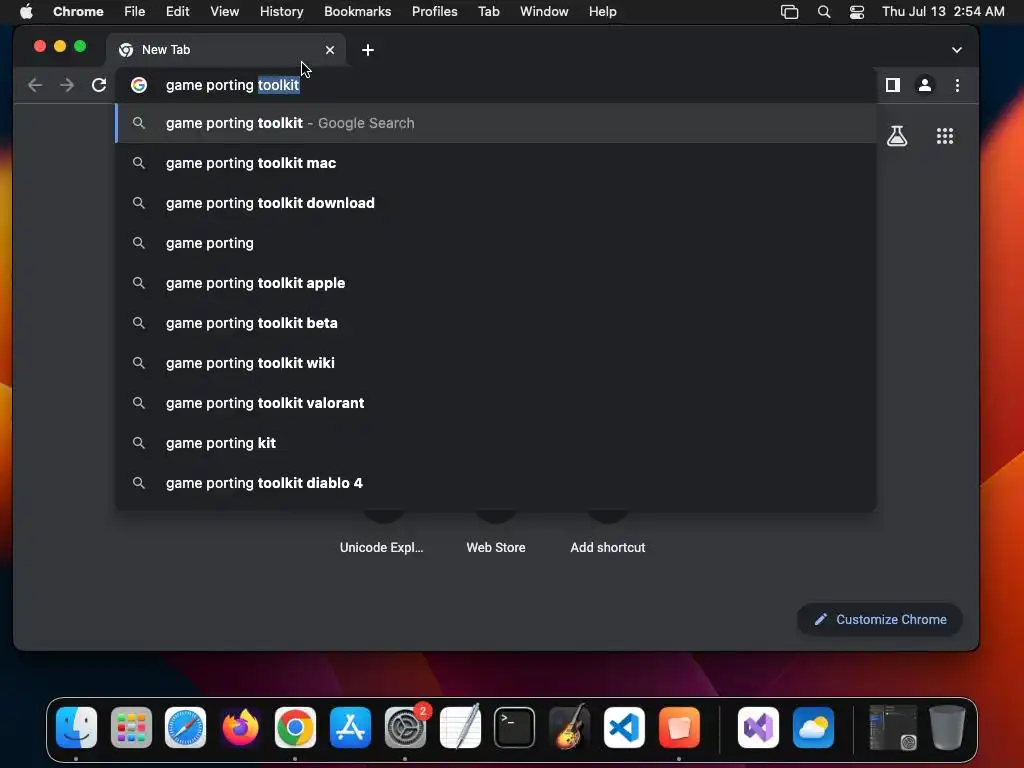
Task: Choose 'game porting toolkit diablo 4' suggestion
Action: coord(496,483)
